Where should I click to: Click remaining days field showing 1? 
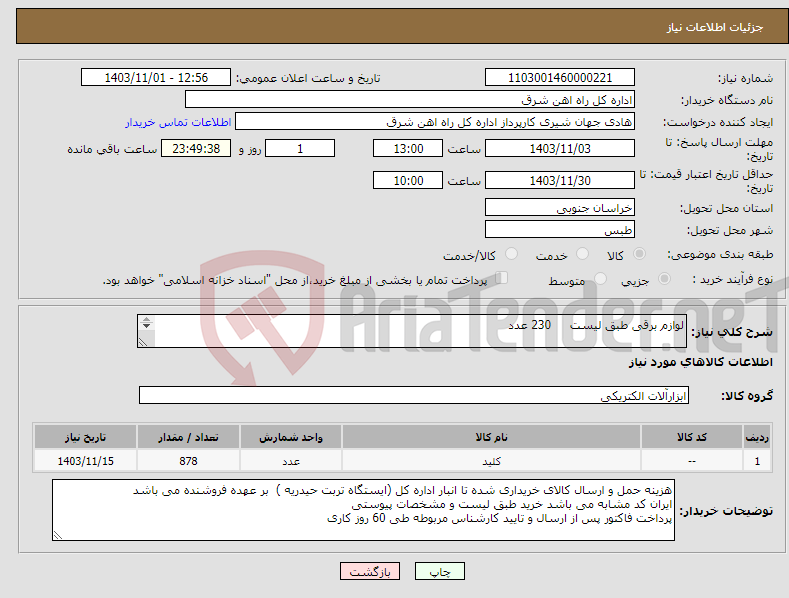(300, 148)
